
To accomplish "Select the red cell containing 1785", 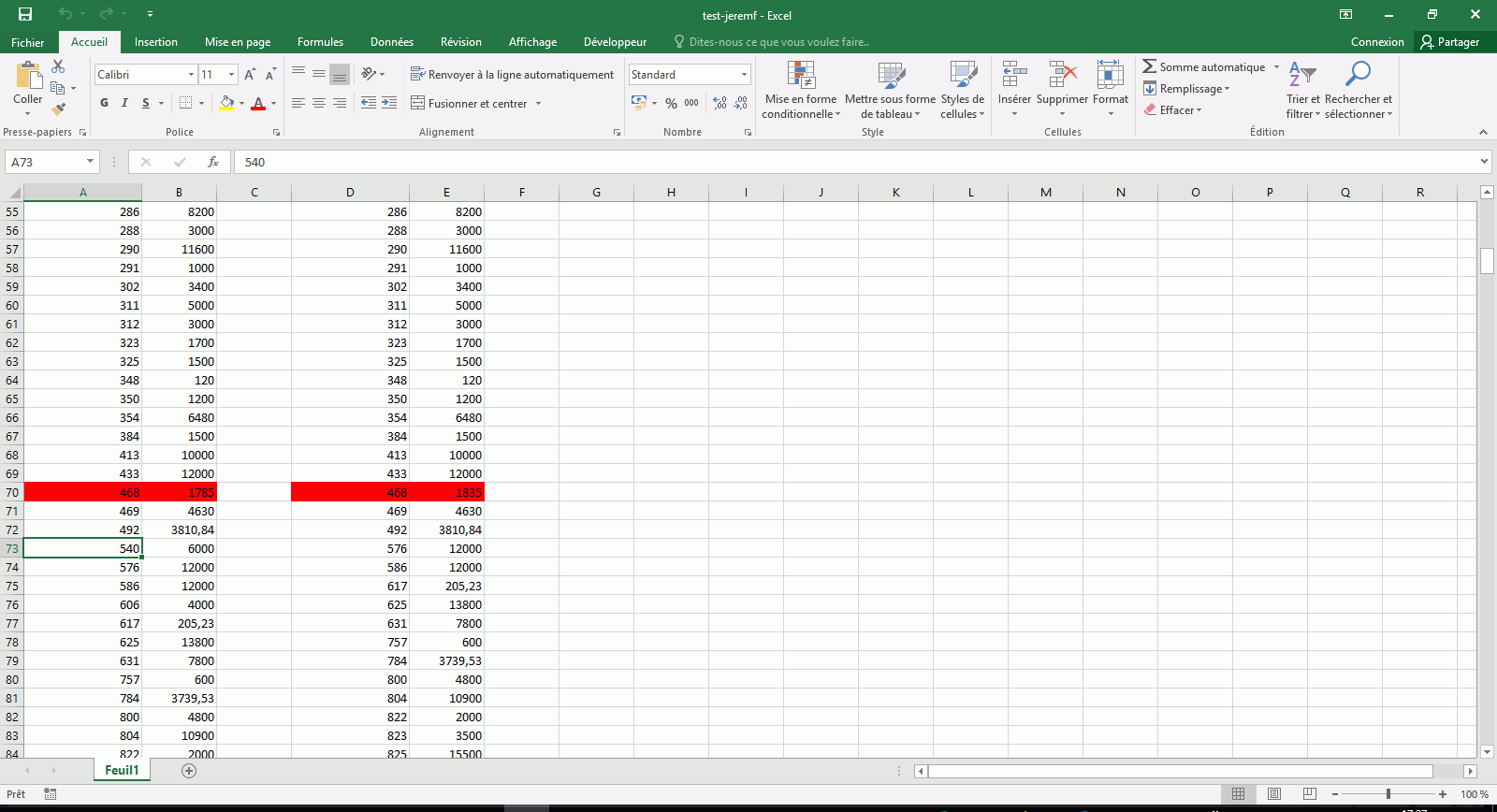I will coord(180,492).
